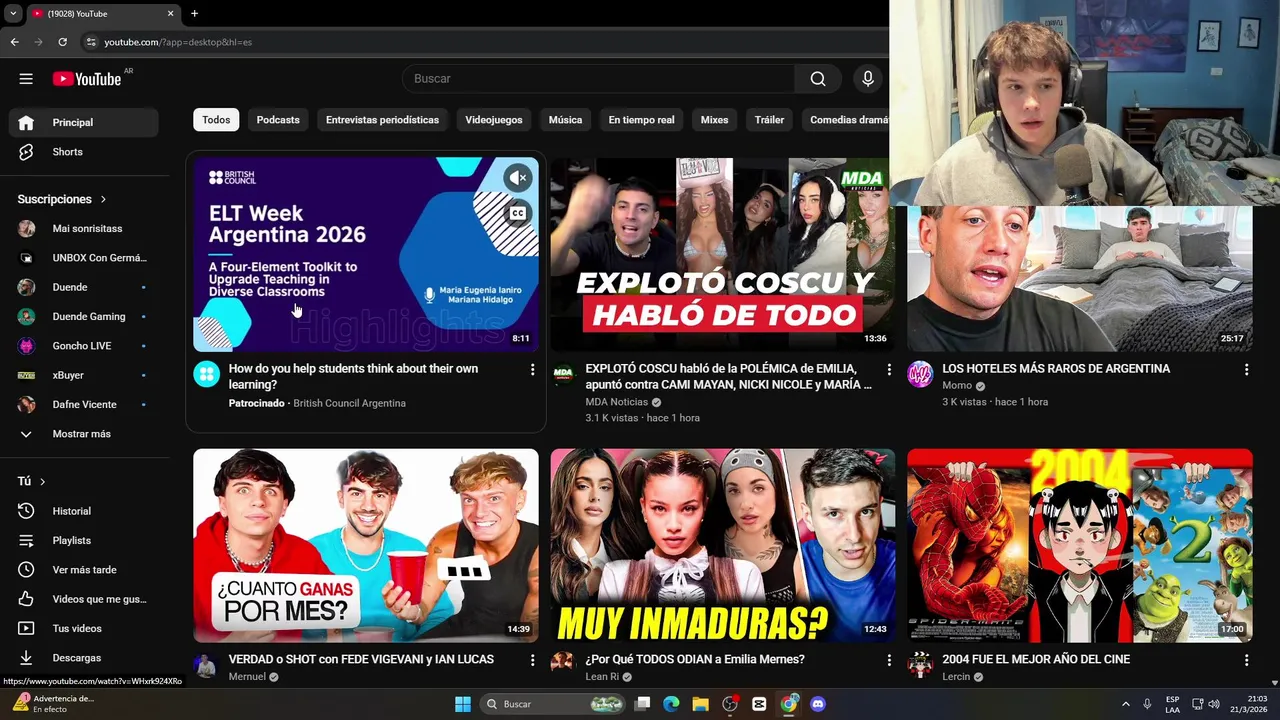
Task: Open British Council Argentina channel link
Action: pyautogui.click(x=349, y=403)
